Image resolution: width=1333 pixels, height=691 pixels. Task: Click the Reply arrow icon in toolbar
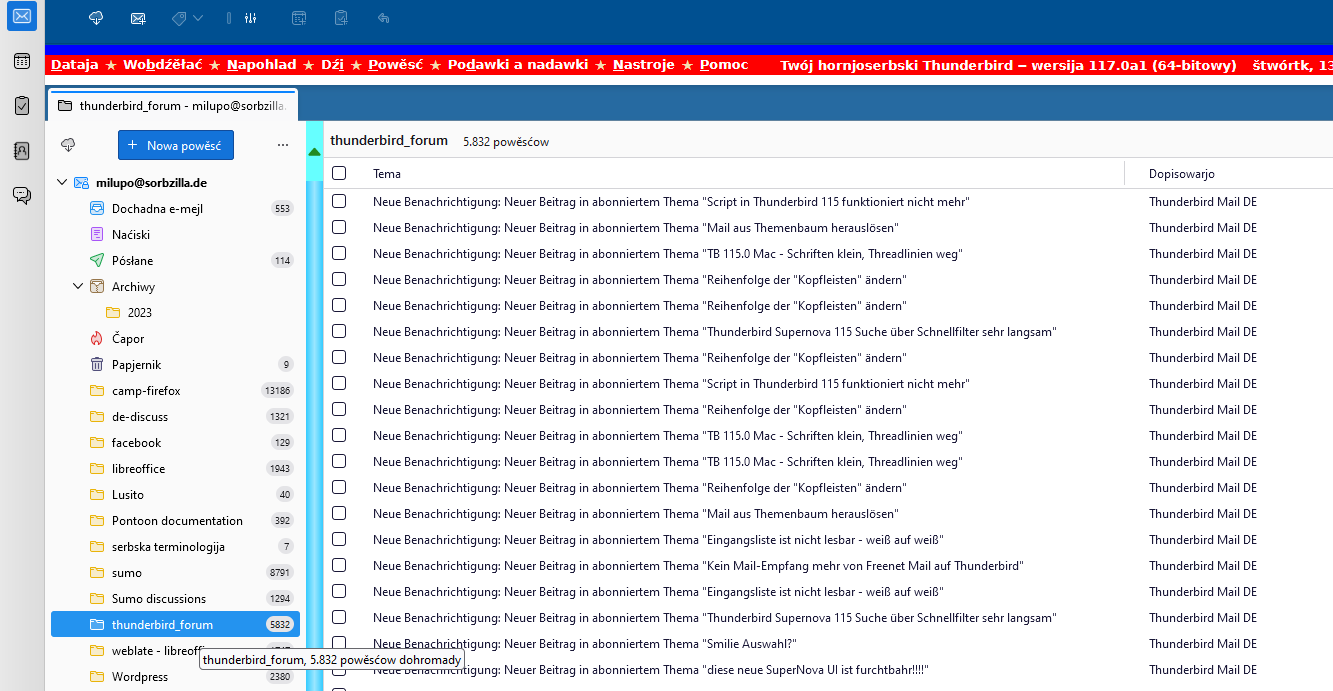384,18
